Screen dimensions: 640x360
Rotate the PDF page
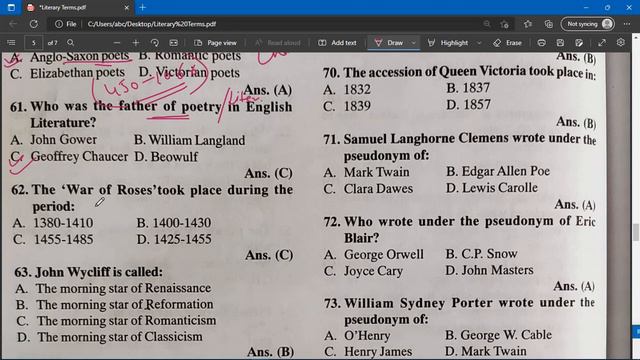point(155,42)
